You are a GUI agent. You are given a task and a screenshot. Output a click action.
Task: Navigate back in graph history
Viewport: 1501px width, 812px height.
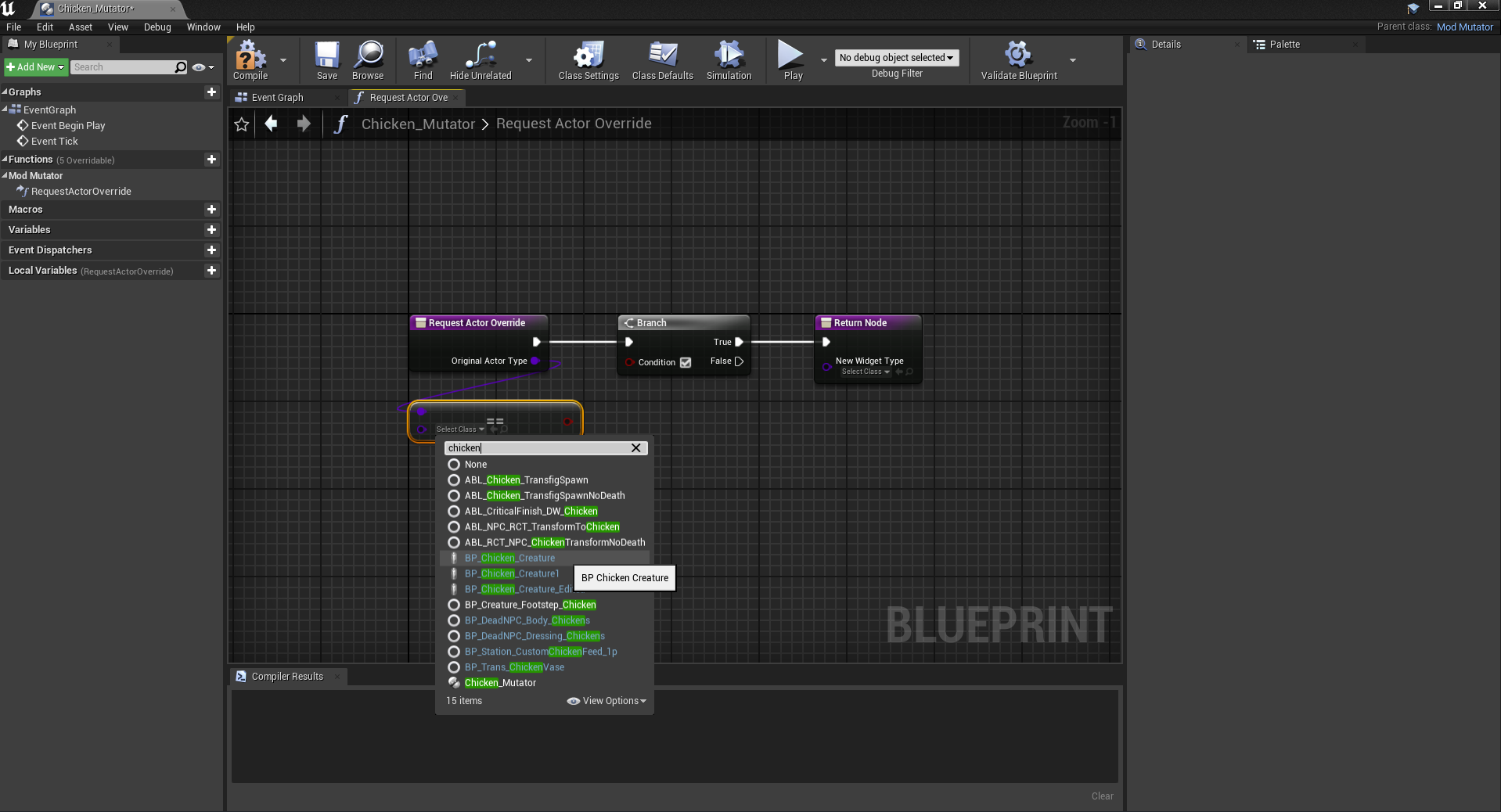pos(271,124)
